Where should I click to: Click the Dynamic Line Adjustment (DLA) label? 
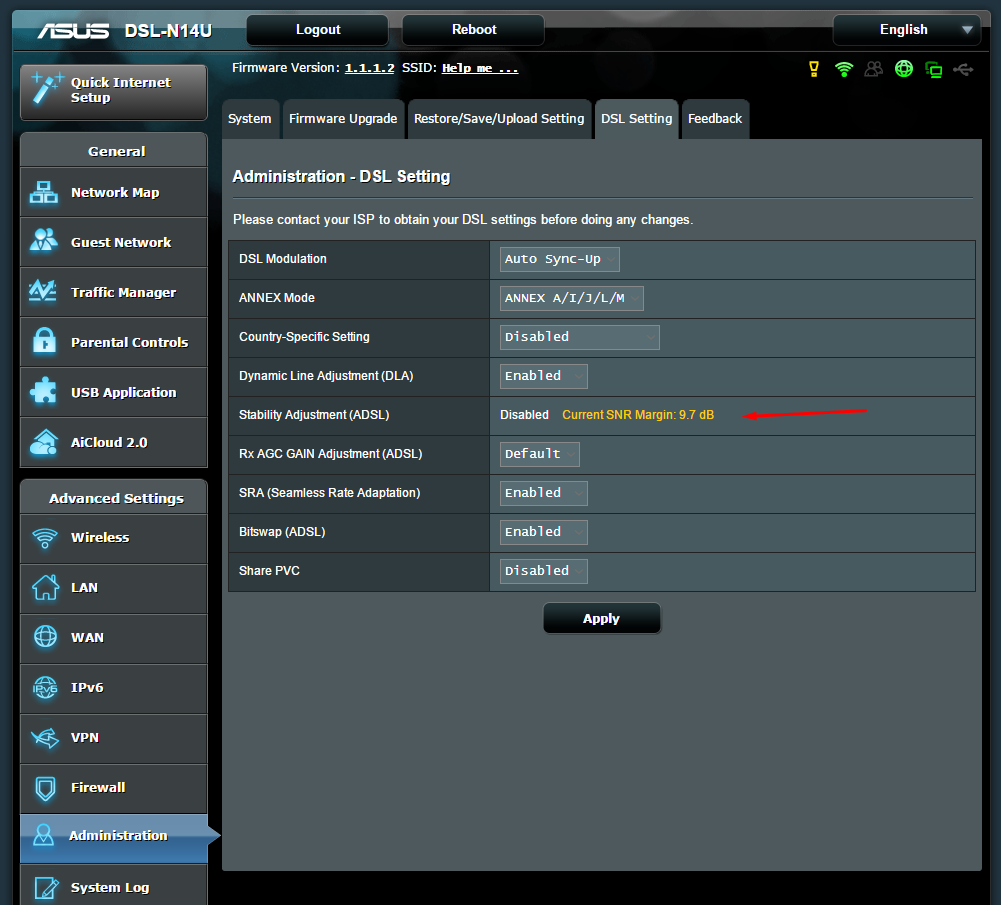point(326,375)
